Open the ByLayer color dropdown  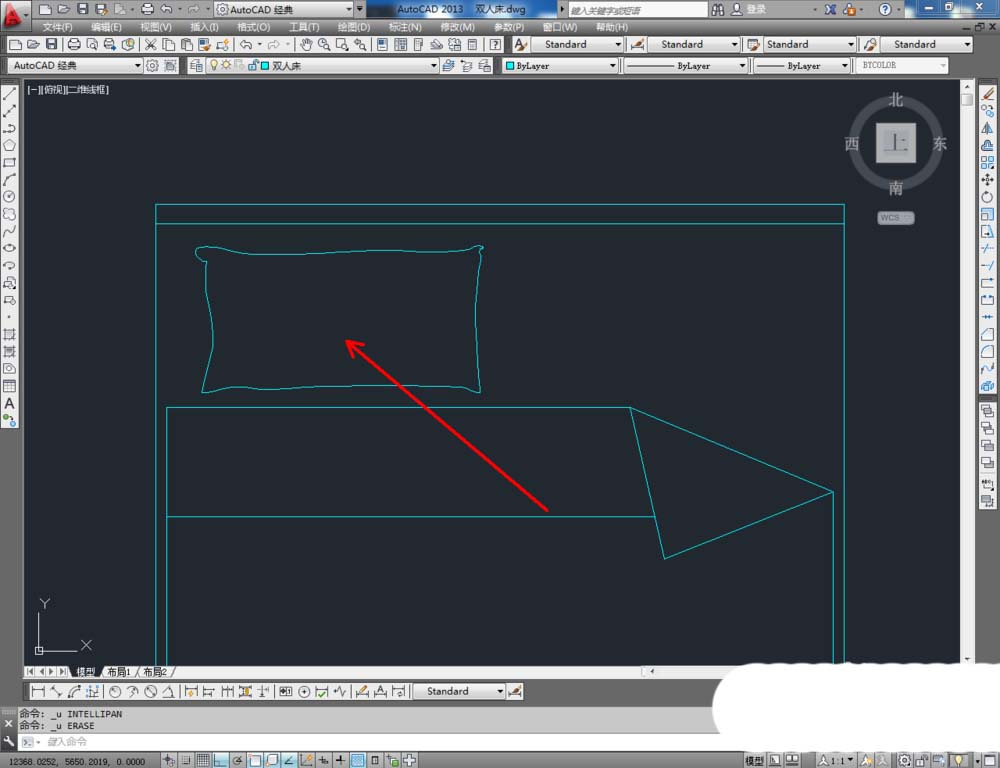click(561, 66)
